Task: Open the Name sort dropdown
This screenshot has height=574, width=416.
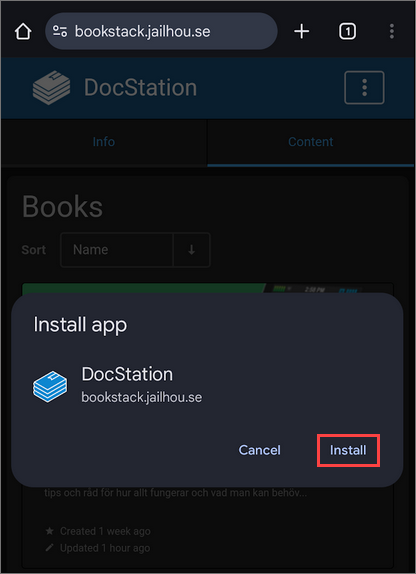Action: pos(116,250)
